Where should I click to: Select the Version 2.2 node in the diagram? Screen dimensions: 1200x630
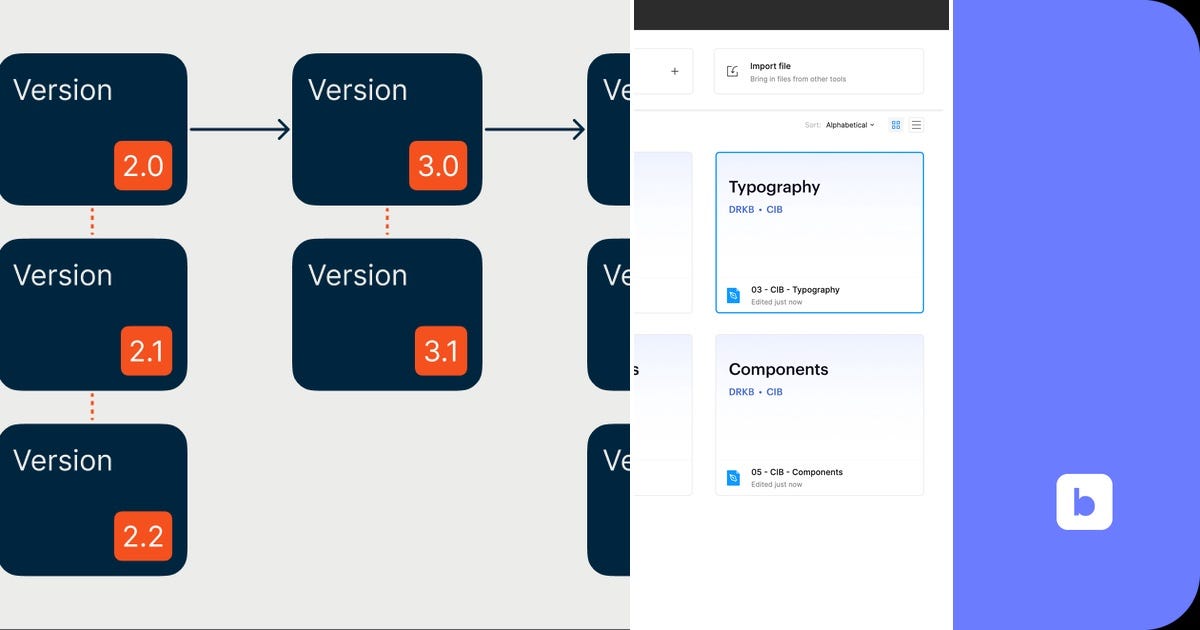93,498
